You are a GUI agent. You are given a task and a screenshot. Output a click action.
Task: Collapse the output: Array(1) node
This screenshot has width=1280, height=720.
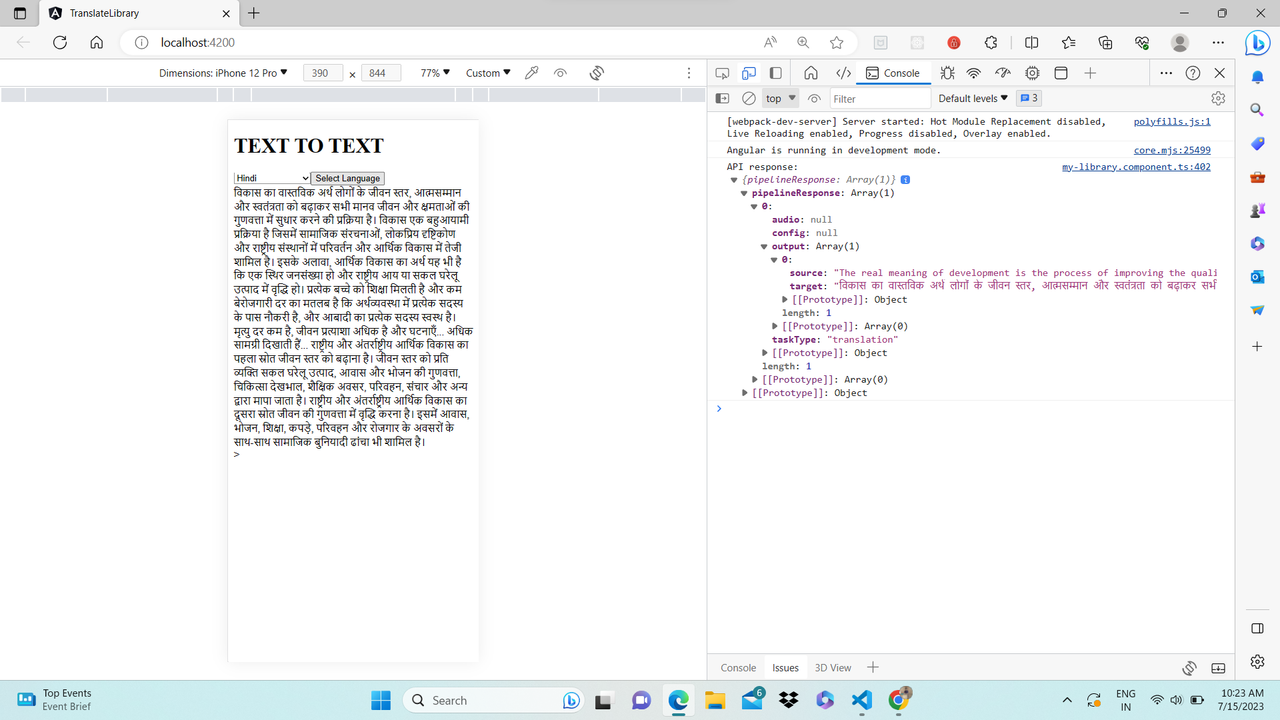764,246
